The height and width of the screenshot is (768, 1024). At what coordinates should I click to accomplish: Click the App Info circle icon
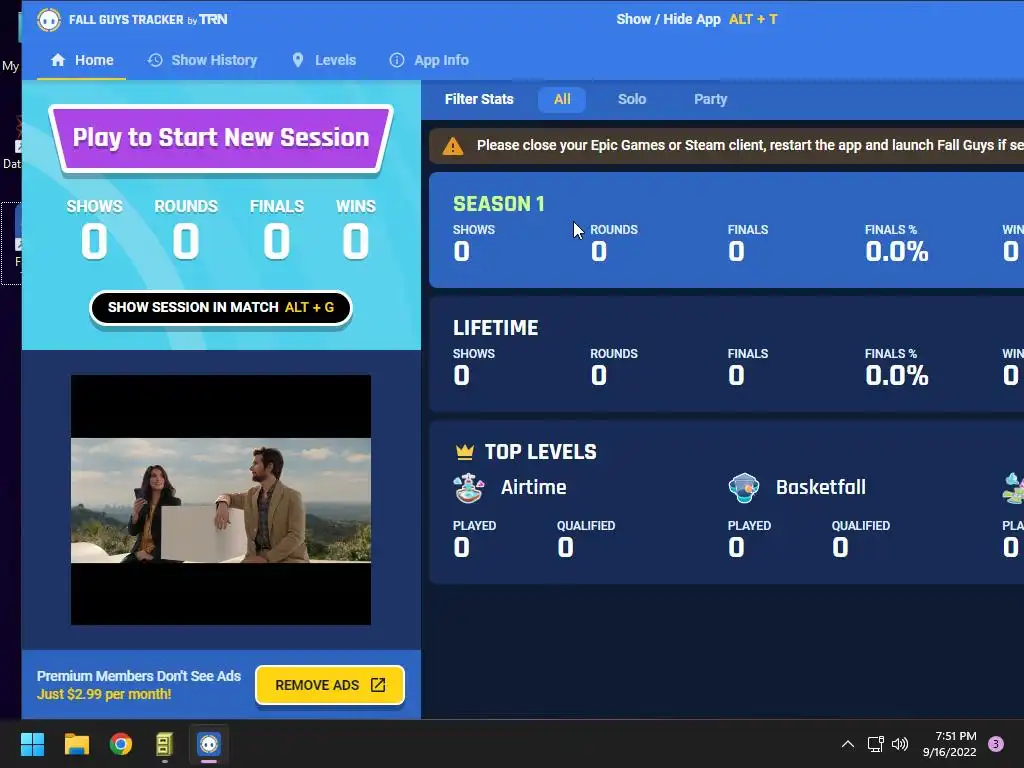tap(396, 60)
